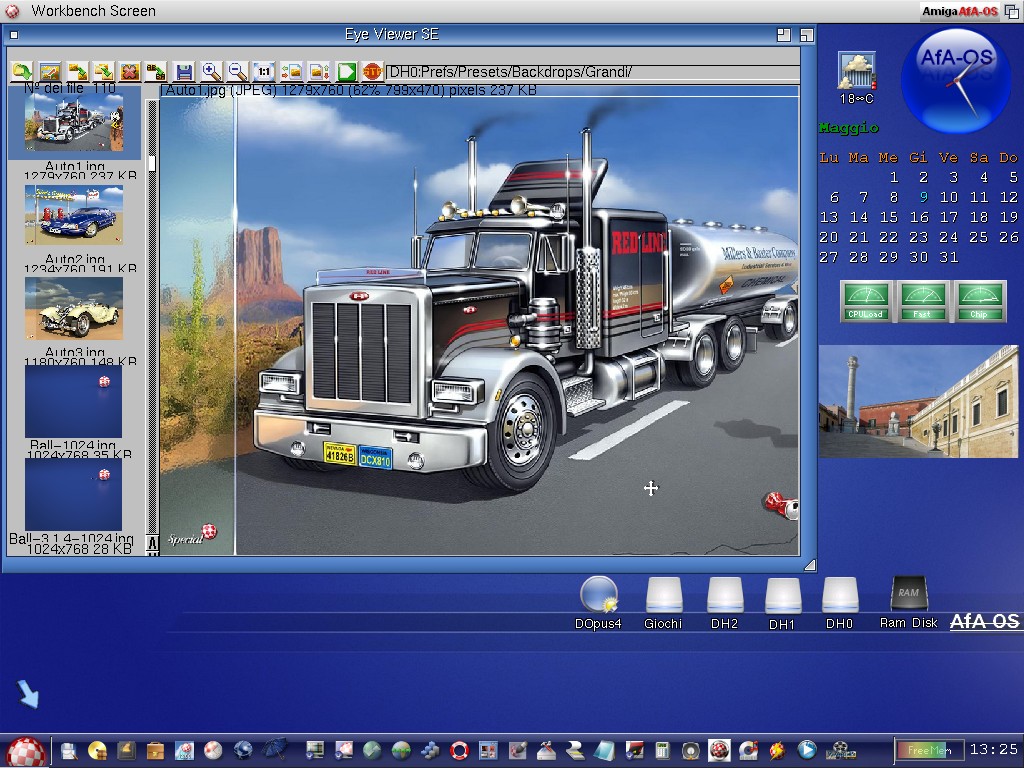Select the Ball-1024.jpg thumbnail
1024x768 pixels.
(x=74, y=402)
